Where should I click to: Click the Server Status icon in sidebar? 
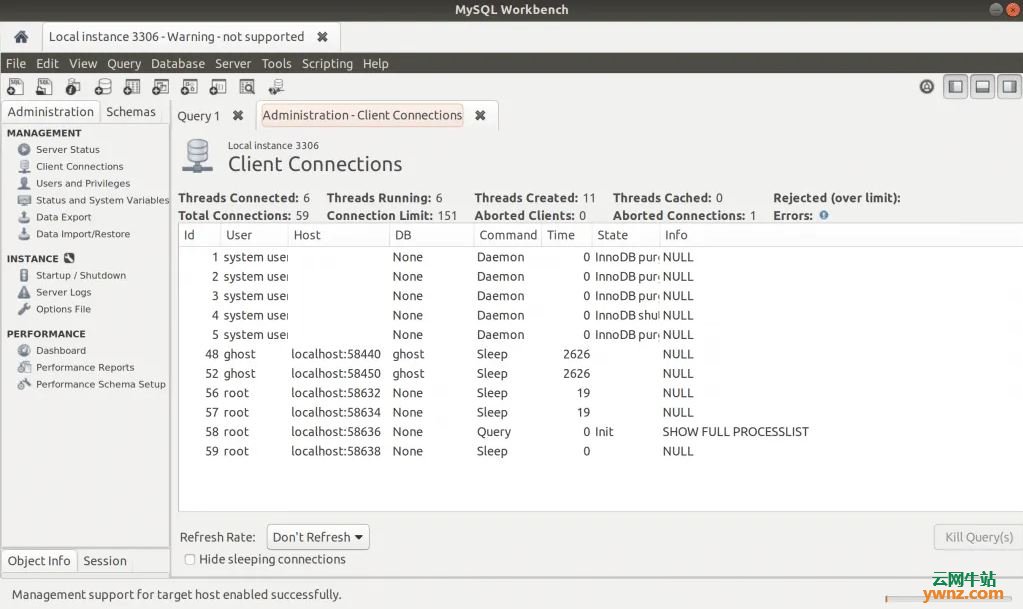pos(24,149)
